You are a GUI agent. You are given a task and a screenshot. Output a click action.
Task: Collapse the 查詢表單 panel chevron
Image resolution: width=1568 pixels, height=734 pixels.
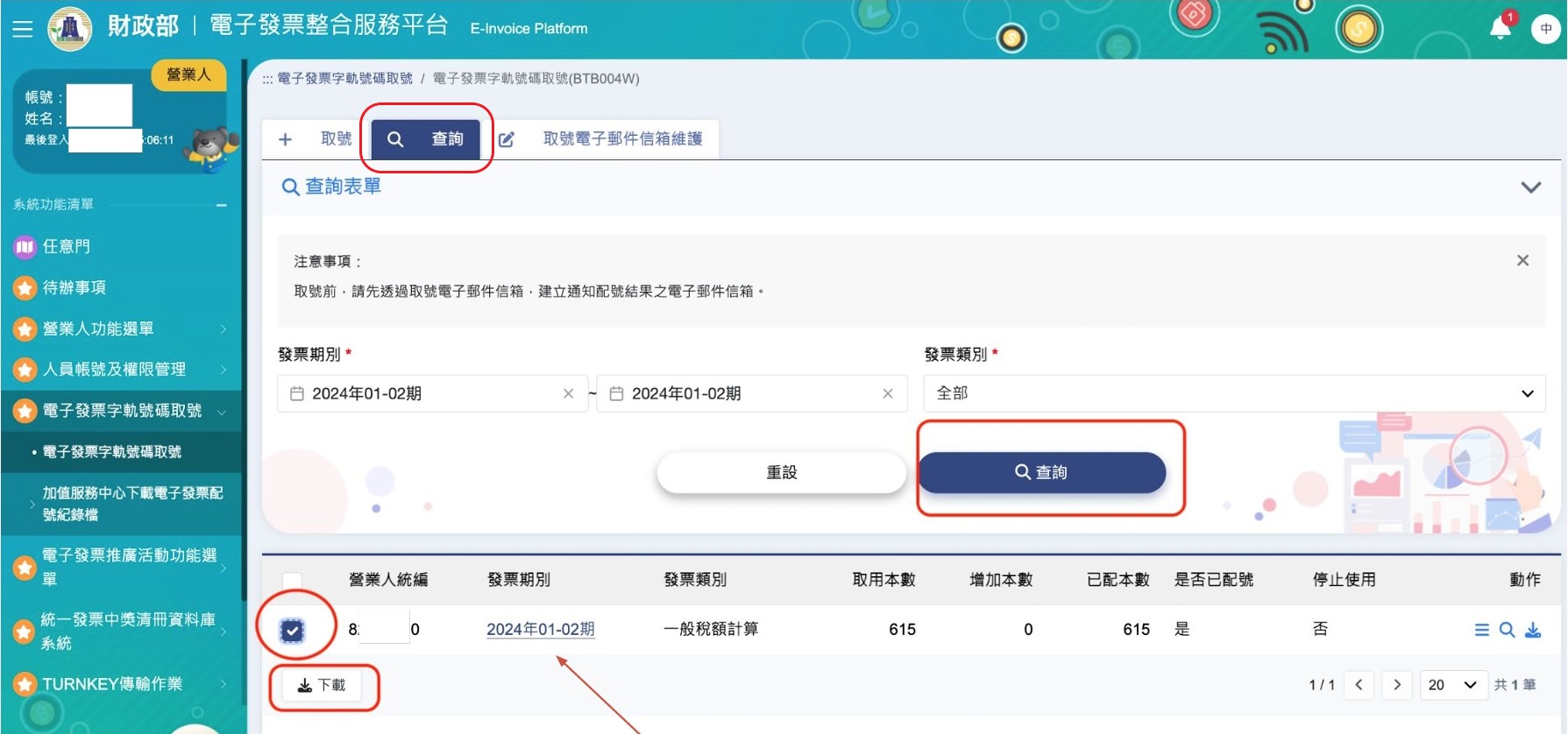pyautogui.click(x=1530, y=187)
